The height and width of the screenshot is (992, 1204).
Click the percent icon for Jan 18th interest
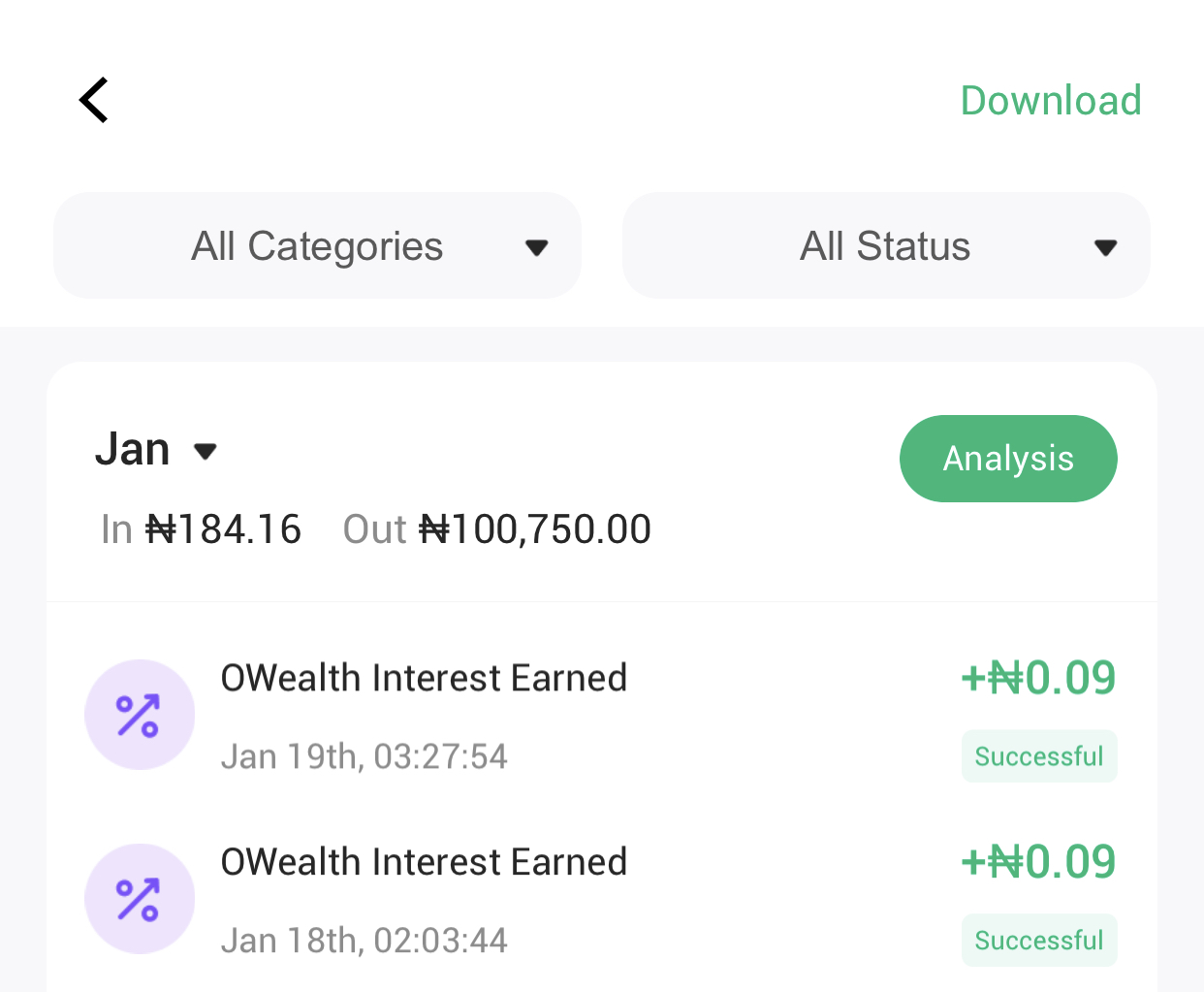click(139, 900)
